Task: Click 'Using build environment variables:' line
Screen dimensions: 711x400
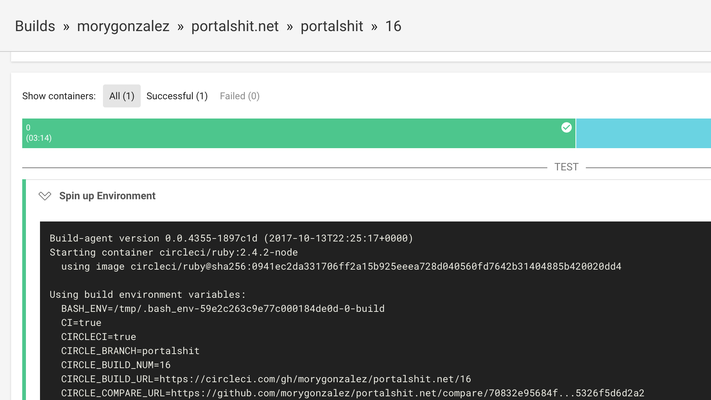Action: click(147, 294)
